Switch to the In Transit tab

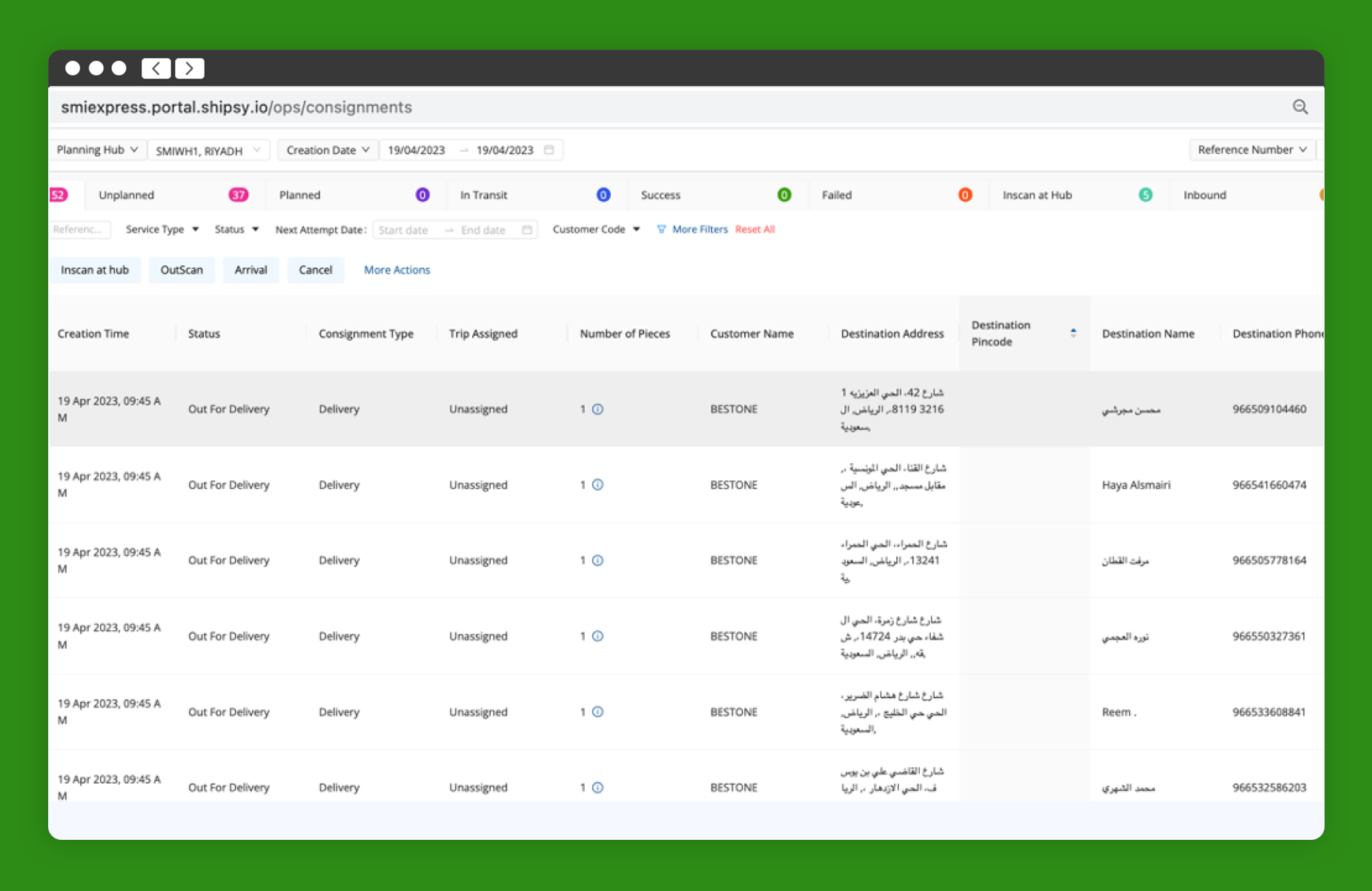(x=483, y=195)
